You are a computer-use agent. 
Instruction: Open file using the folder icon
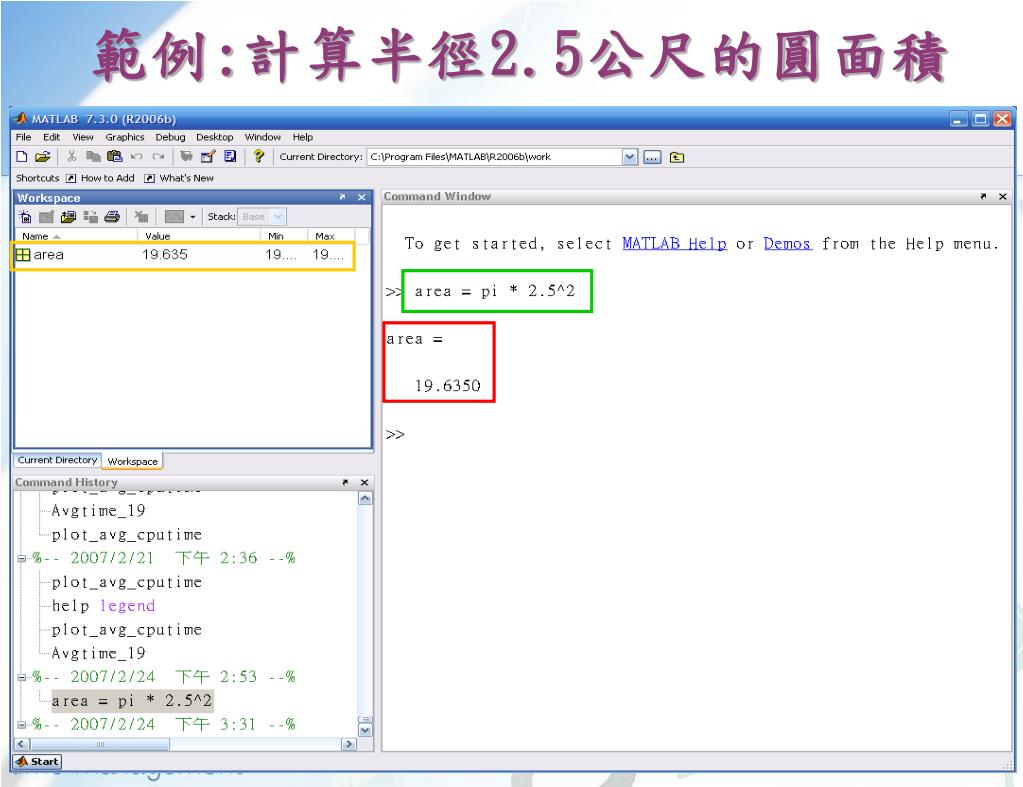[x=42, y=157]
